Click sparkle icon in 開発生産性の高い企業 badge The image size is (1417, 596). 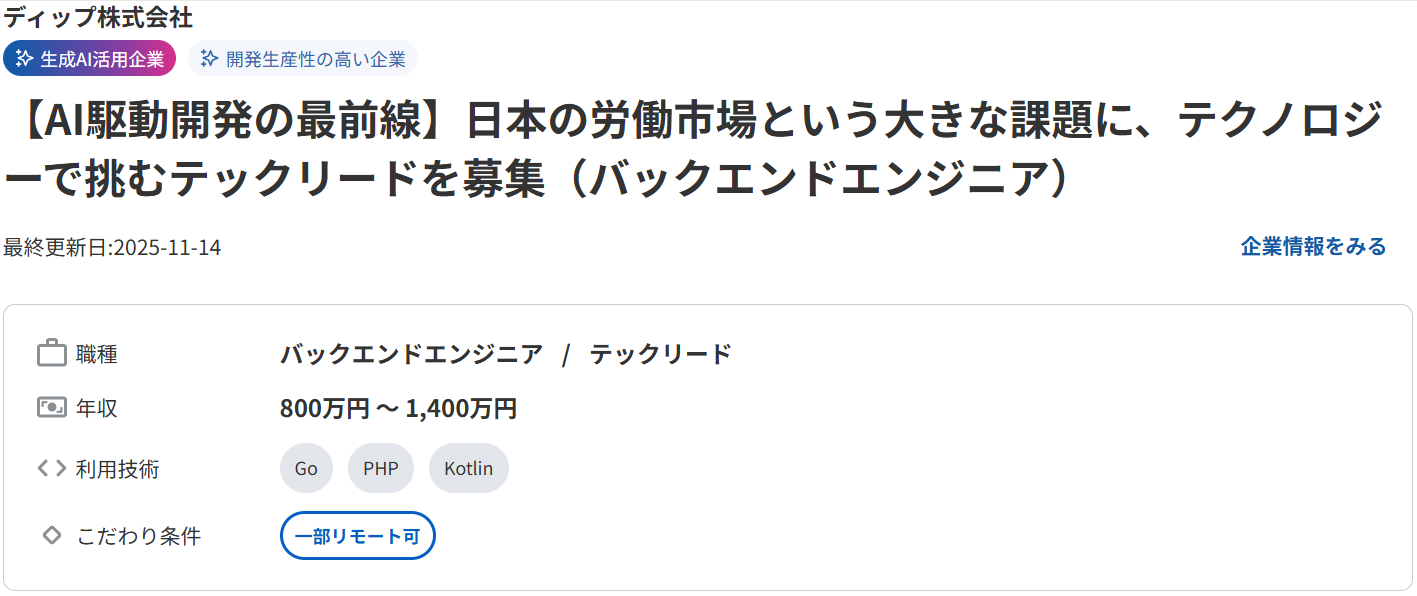(x=209, y=59)
